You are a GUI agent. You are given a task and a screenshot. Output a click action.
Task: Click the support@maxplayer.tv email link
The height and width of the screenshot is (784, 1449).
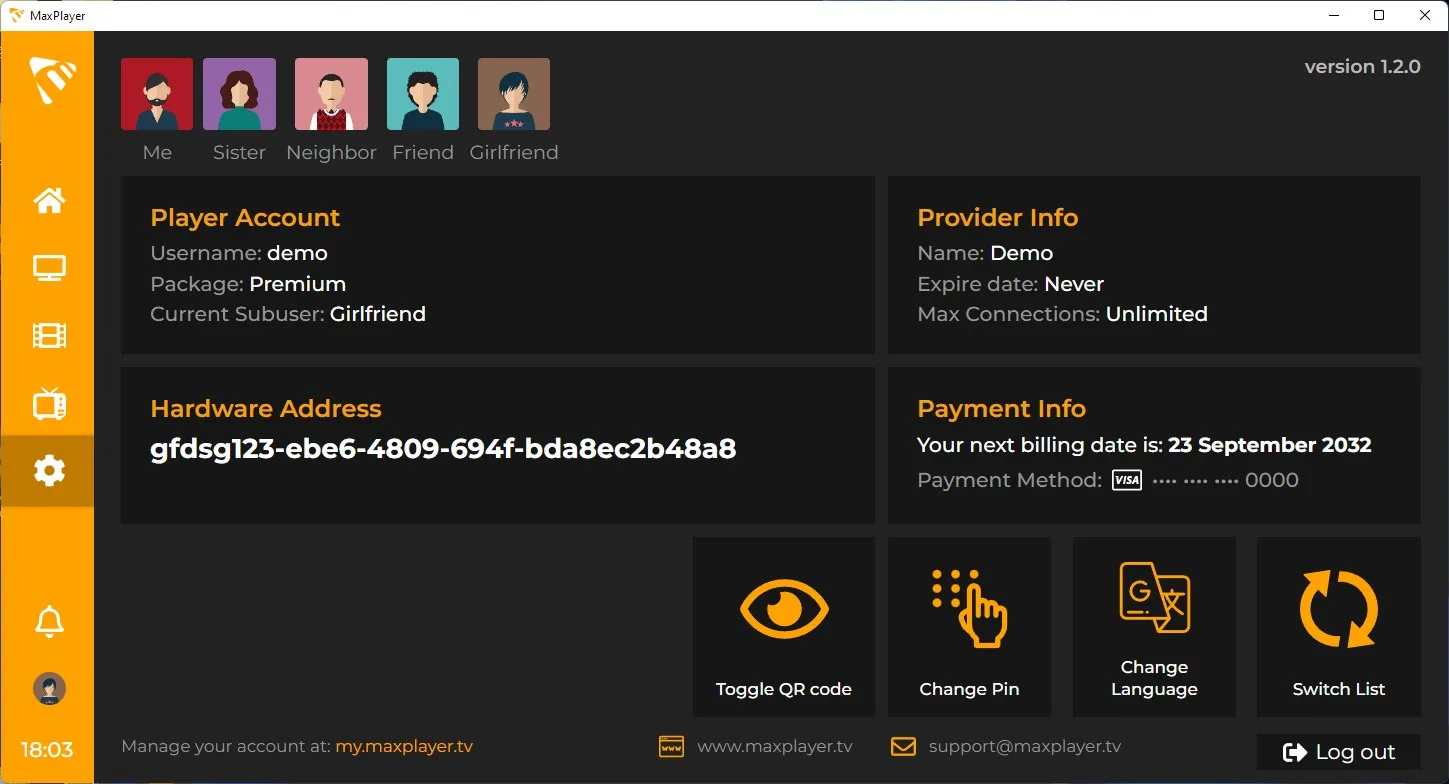point(1025,746)
